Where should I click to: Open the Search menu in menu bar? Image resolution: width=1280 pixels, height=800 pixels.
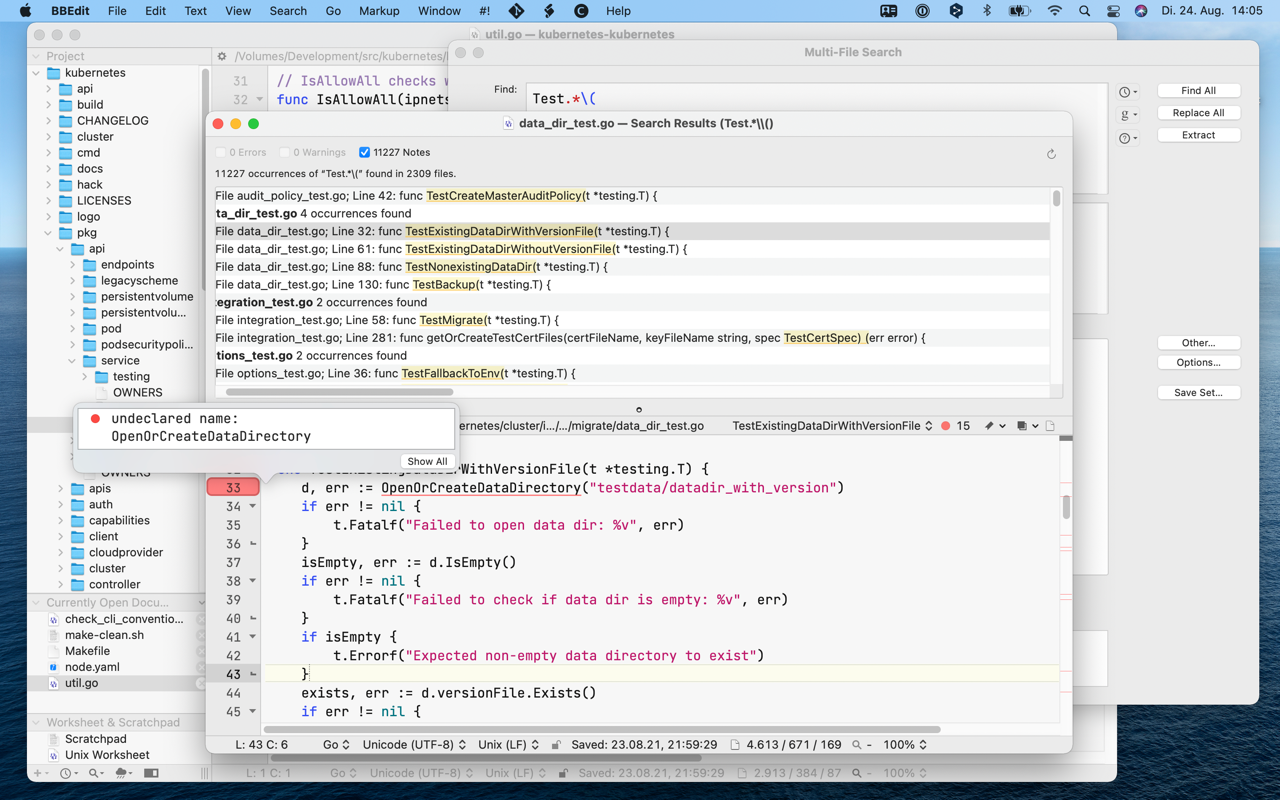288,11
